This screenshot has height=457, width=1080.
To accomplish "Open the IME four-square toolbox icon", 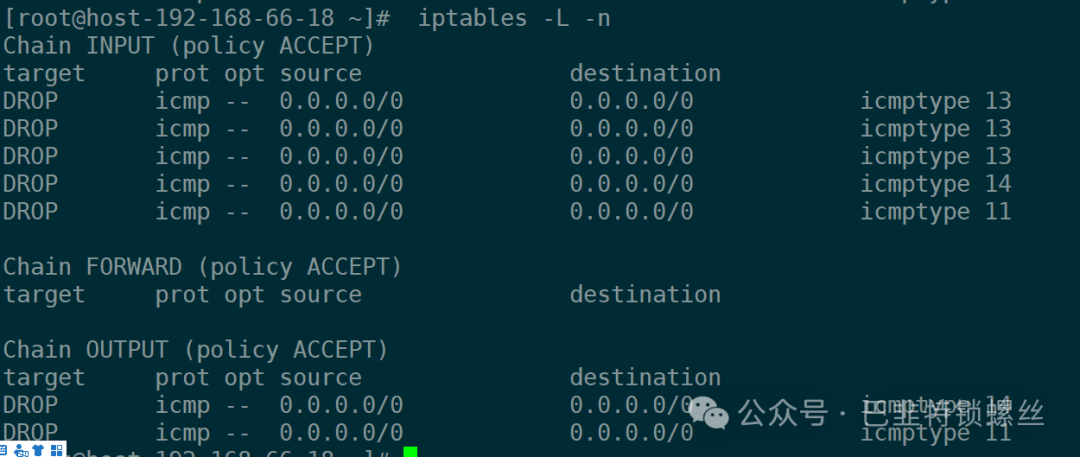I will (56, 450).
